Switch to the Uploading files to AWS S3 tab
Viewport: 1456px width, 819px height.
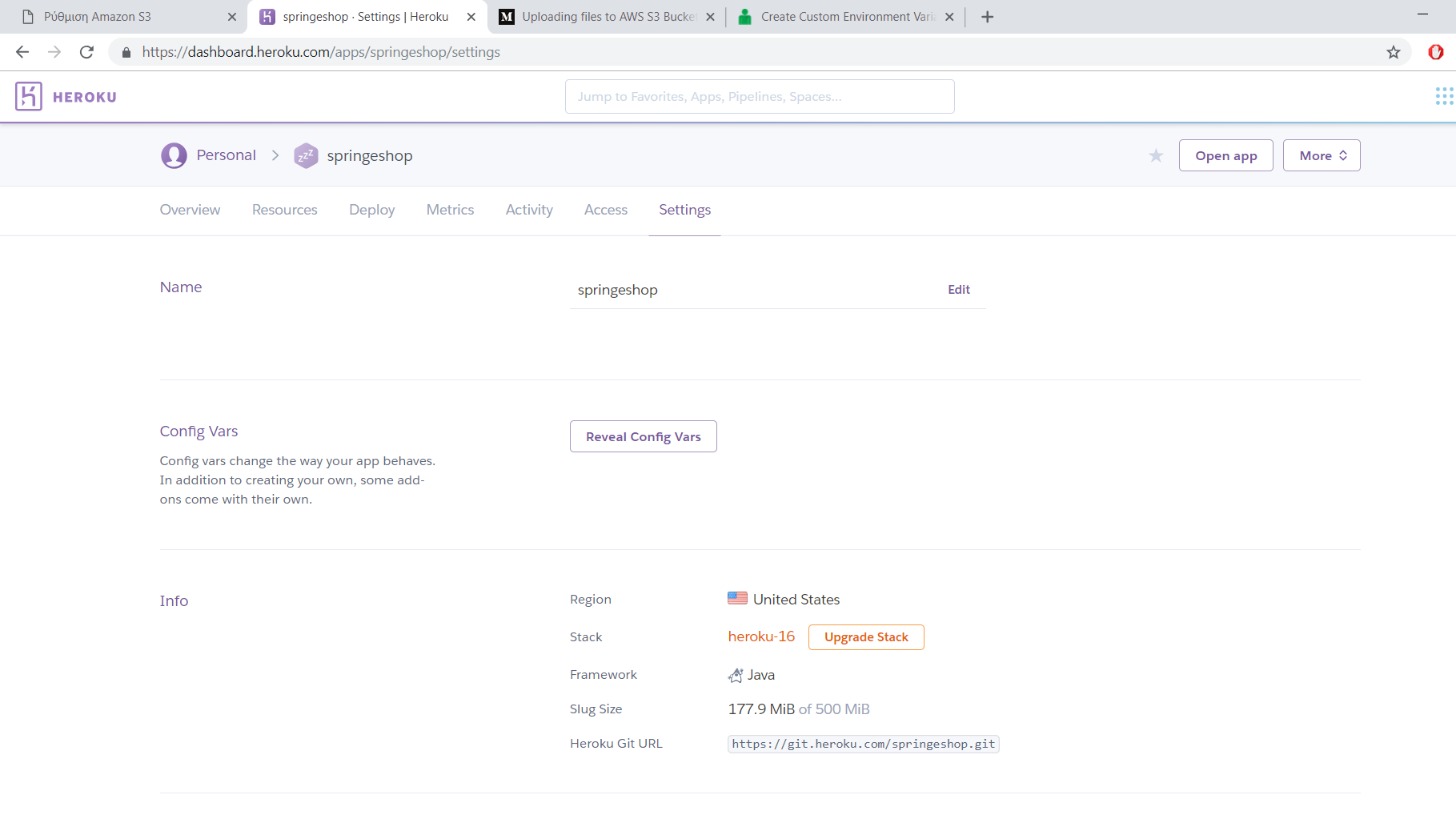click(x=608, y=17)
